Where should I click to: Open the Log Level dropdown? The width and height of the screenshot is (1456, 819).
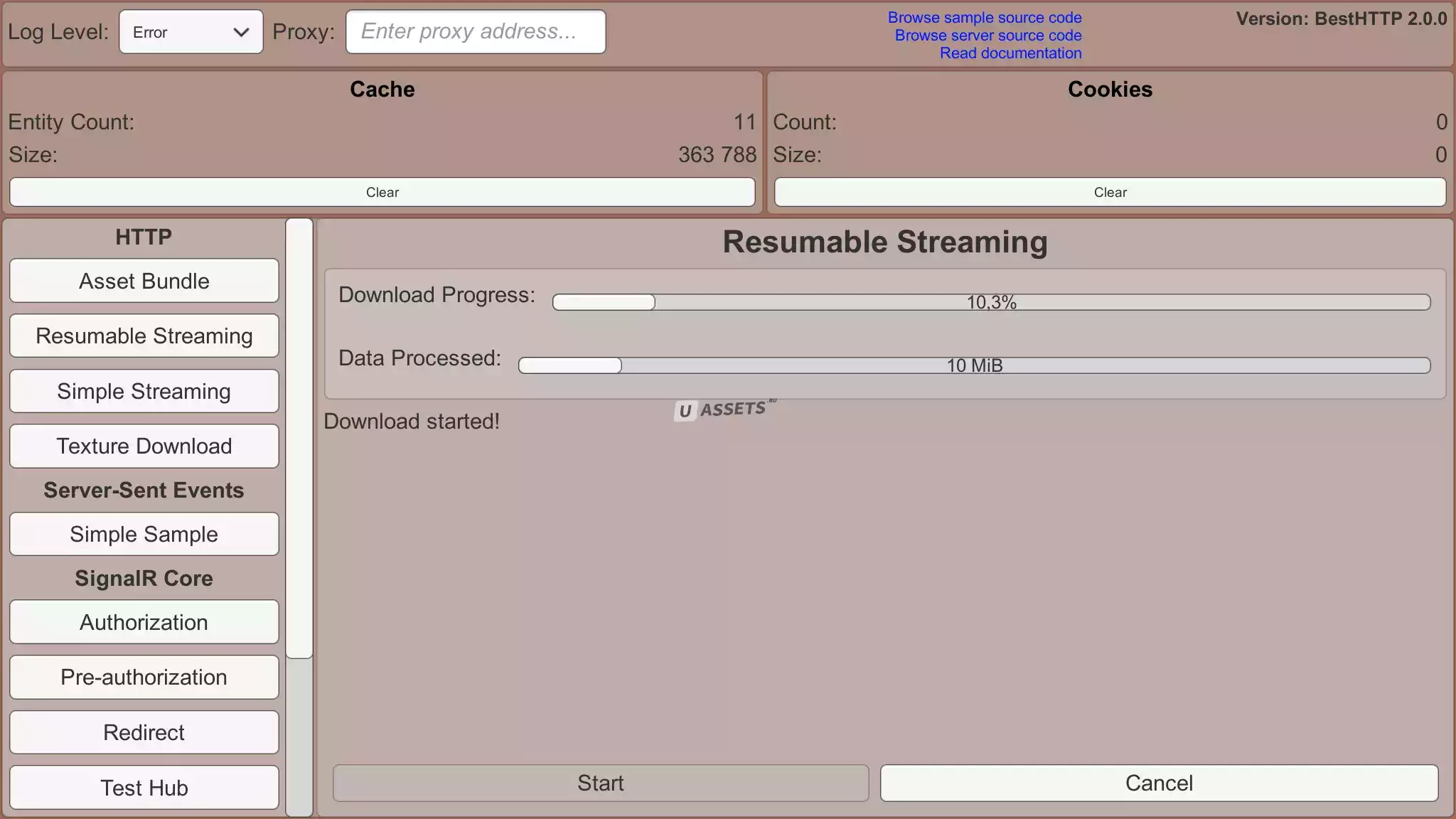[x=191, y=32]
